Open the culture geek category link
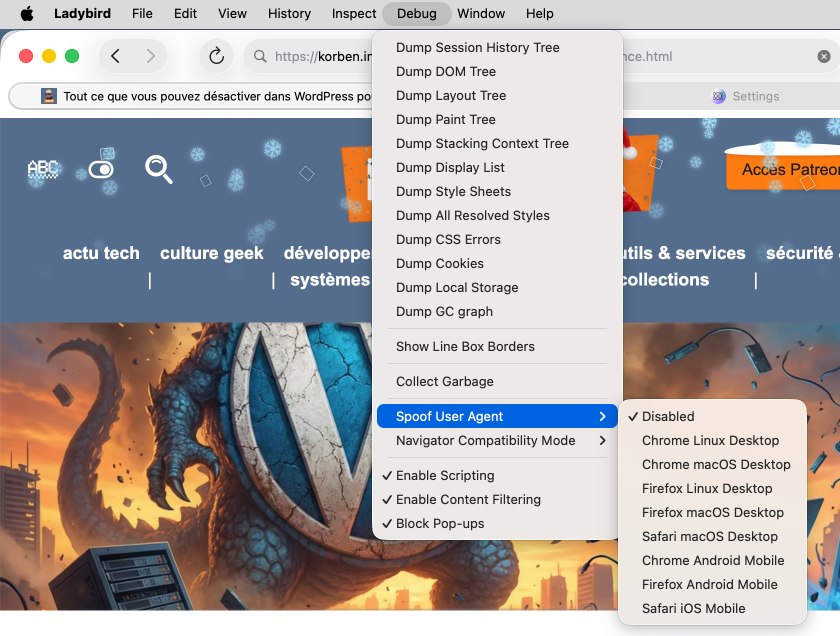 point(212,253)
